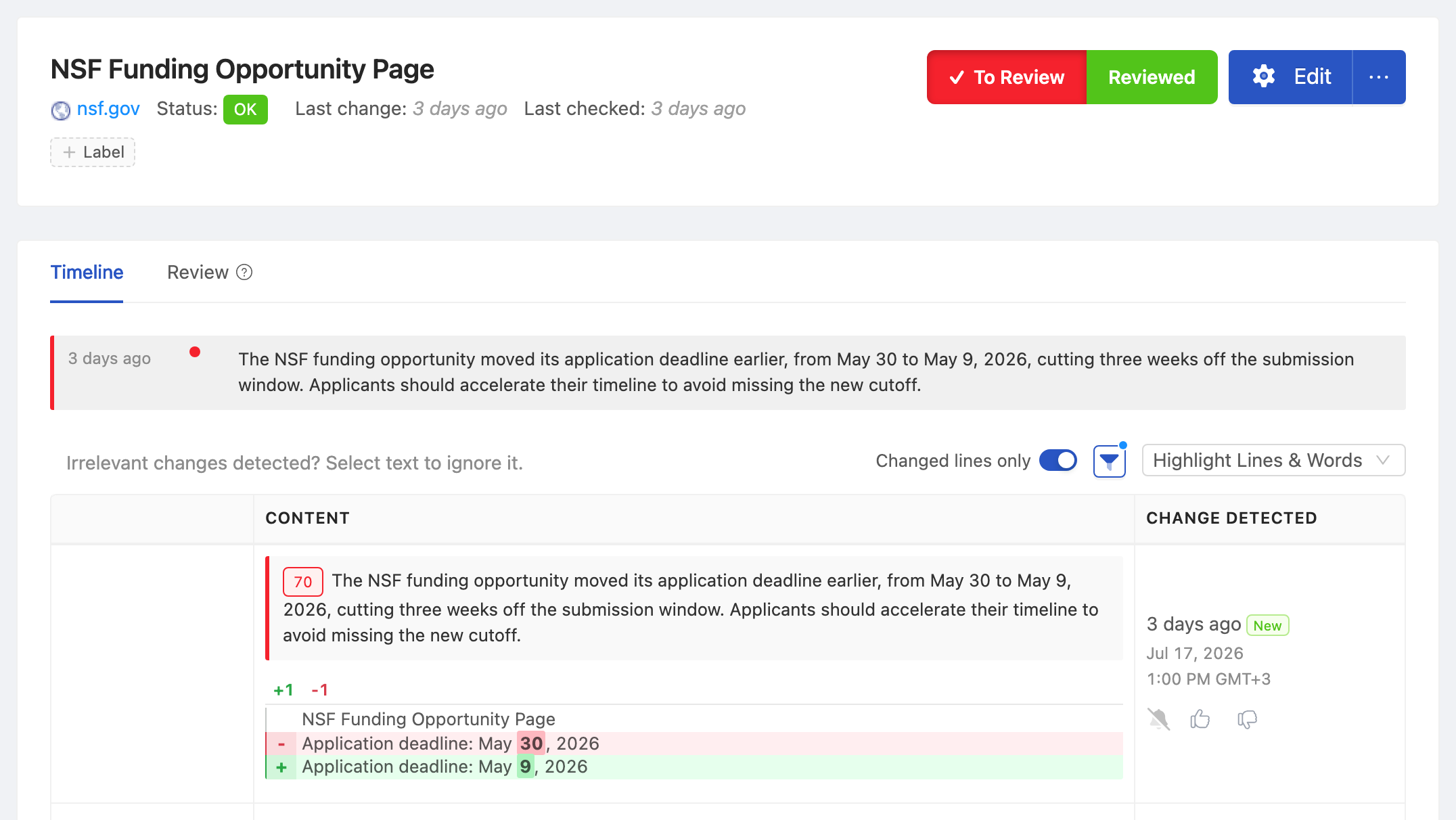The width and height of the screenshot is (1456, 820).
Task: Click the 'NSF Funding Opportunity Page' diff line
Action: pyautogui.click(x=428, y=719)
